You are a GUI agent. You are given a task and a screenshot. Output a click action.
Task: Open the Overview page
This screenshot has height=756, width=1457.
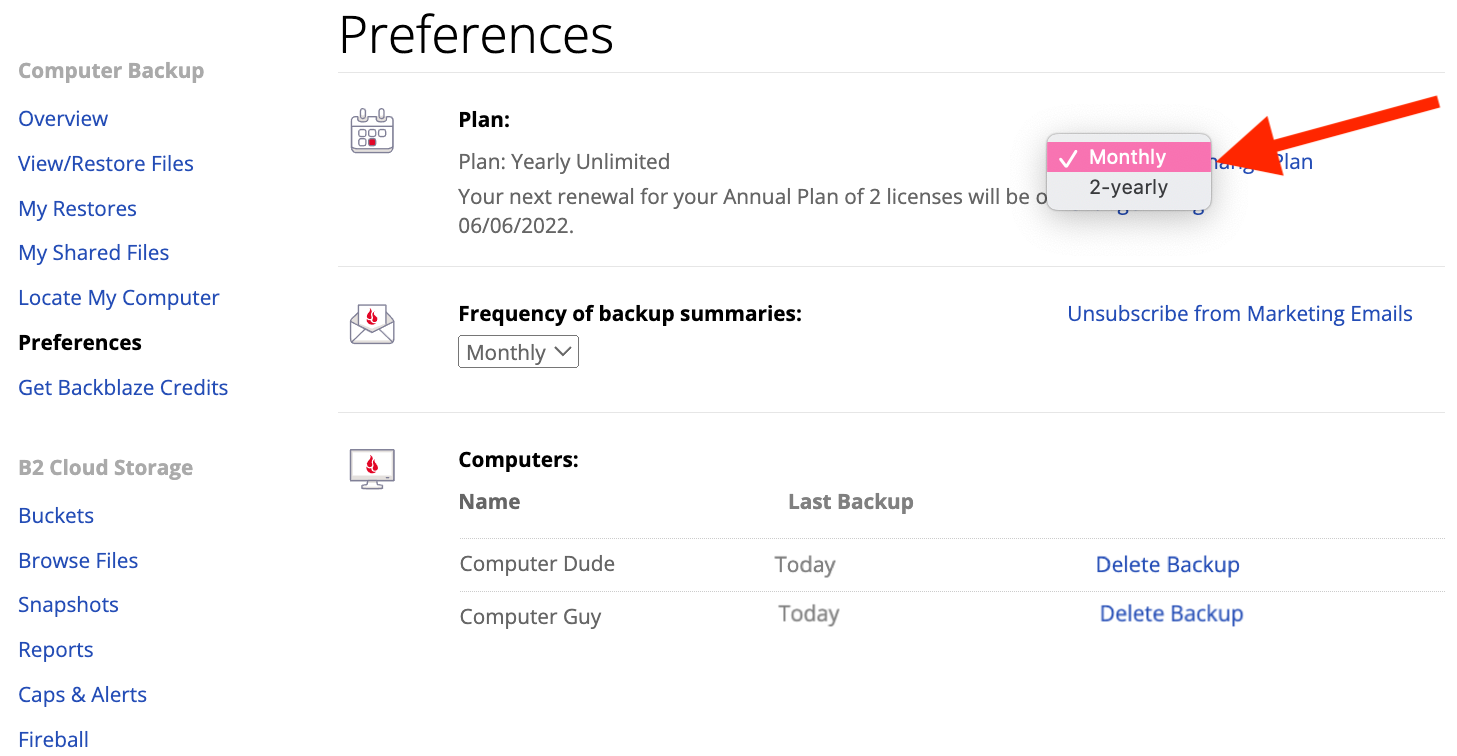63,119
